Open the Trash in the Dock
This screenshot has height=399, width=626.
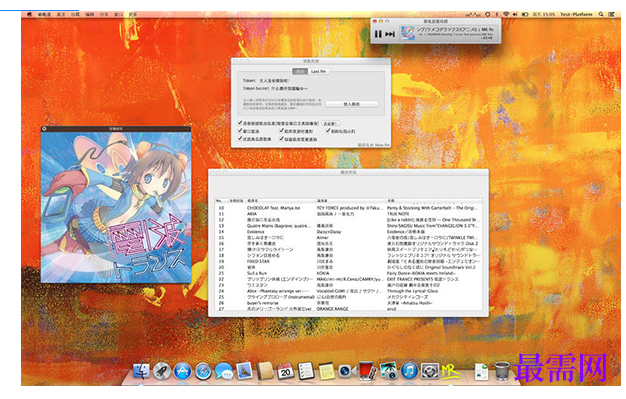(x=502, y=371)
